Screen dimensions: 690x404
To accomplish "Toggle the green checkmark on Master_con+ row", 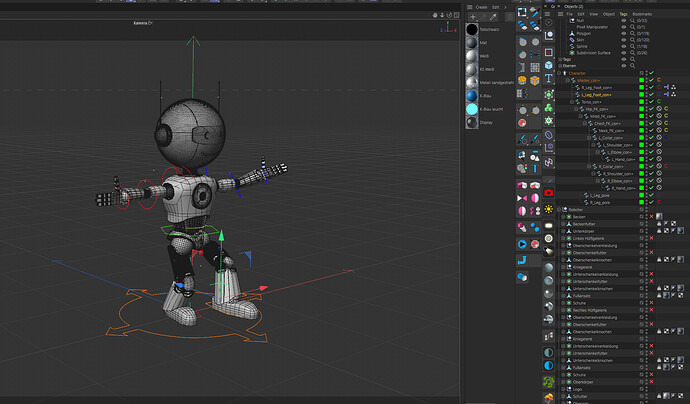I will (652, 80).
